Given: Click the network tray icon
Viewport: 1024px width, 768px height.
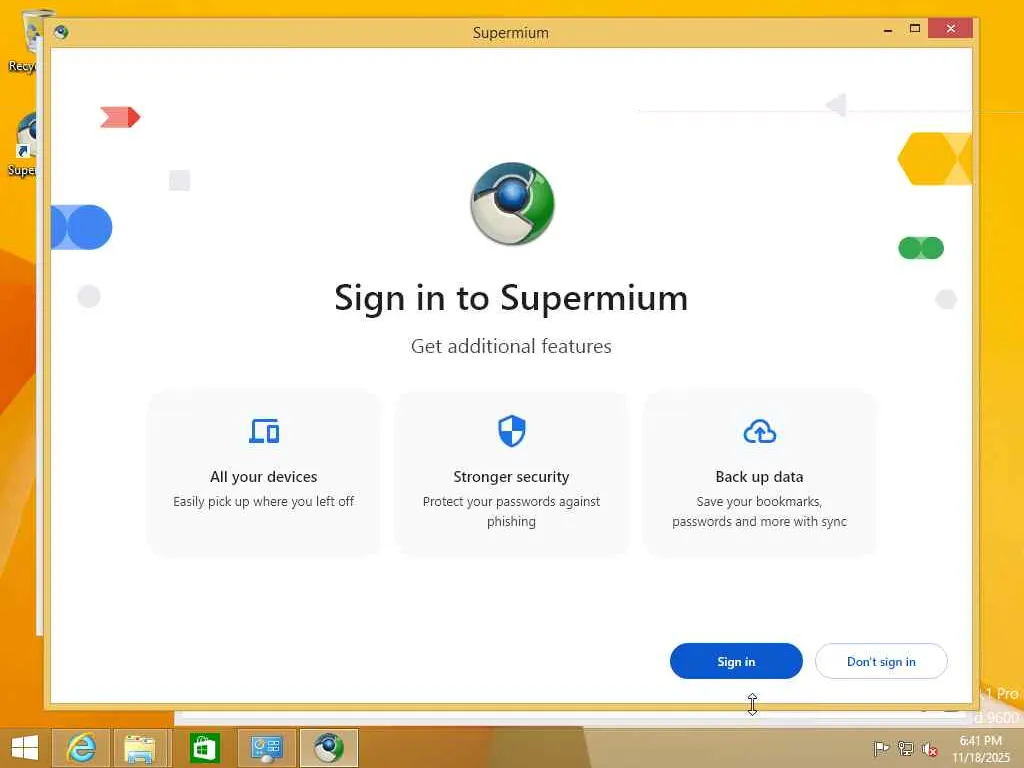Looking at the screenshot, I should coord(905,748).
